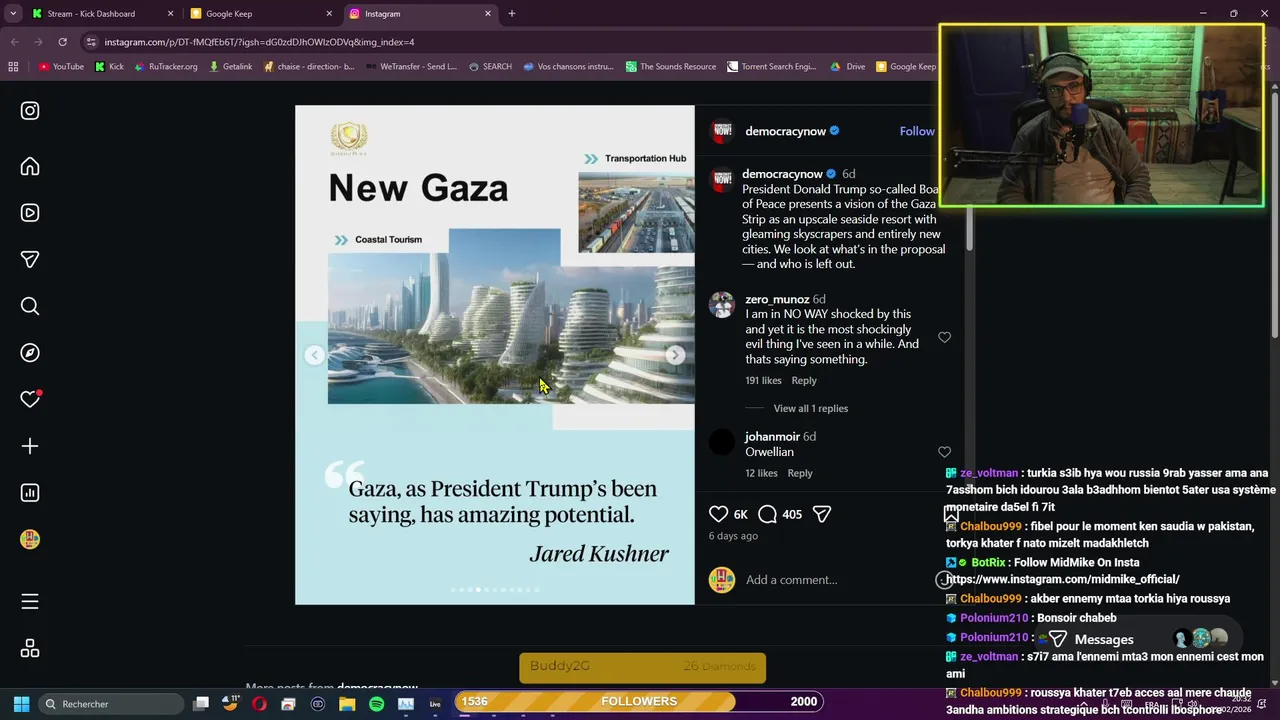
Task: Click the New Gaza carousel image
Action: [x=494, y=355]
